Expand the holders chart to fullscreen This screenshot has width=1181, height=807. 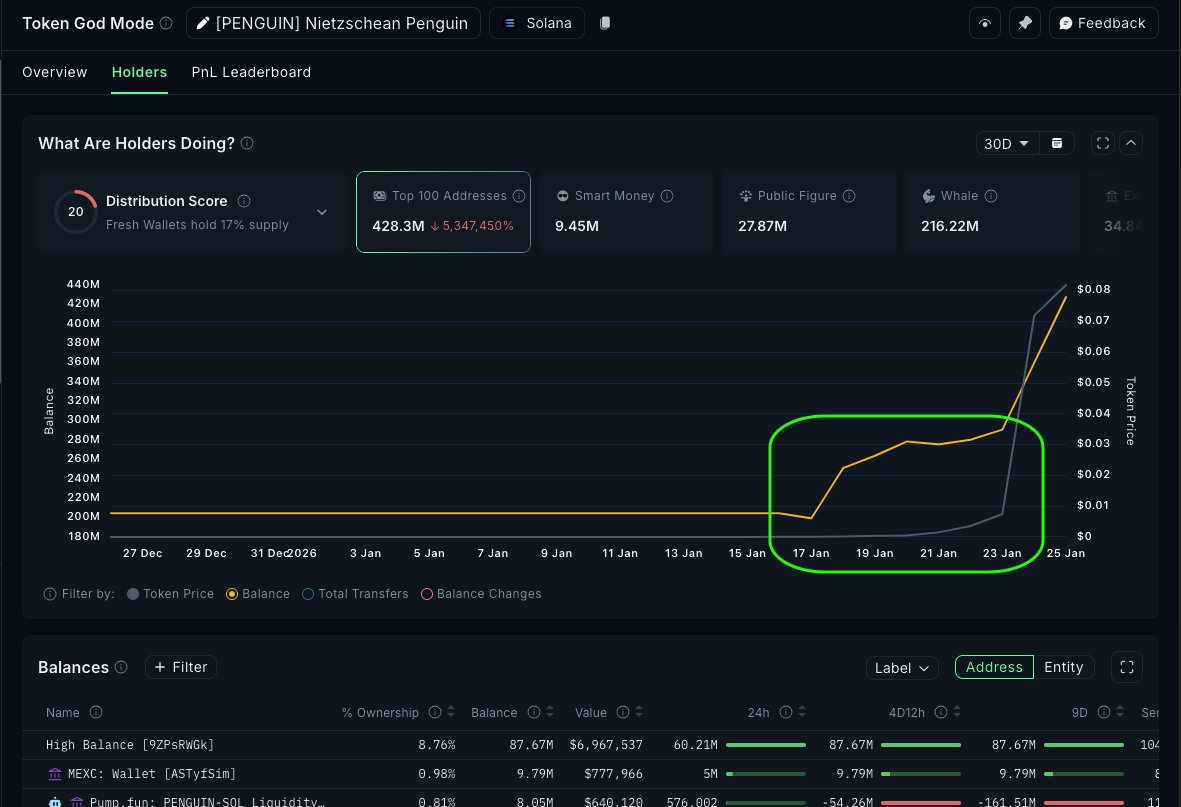1102,143
